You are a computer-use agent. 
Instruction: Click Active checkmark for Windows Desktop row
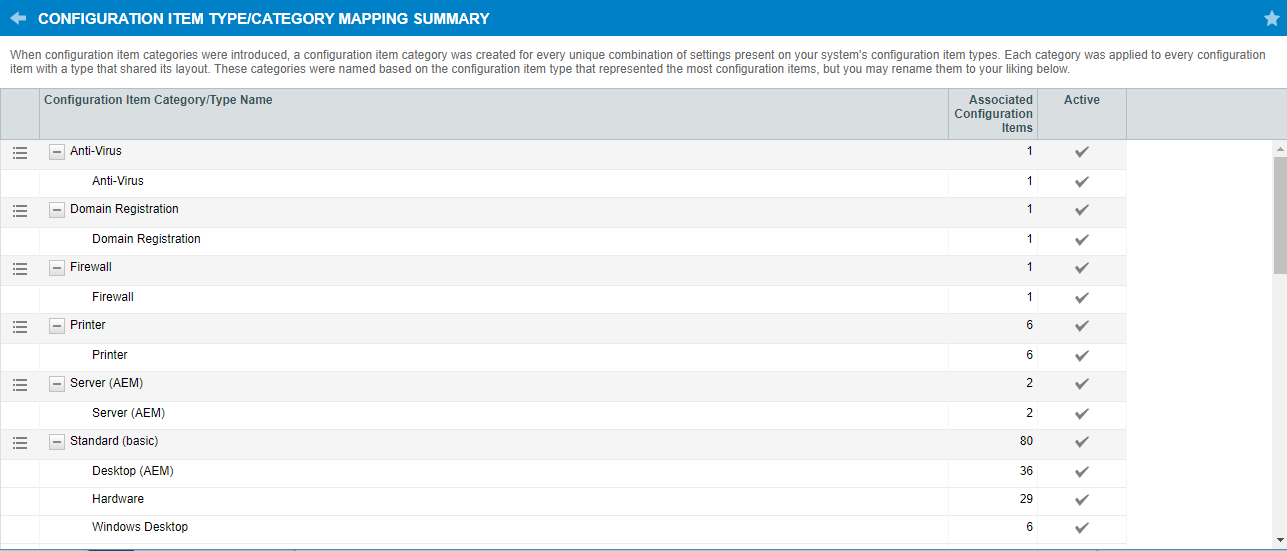click(x=1081, y=528)
